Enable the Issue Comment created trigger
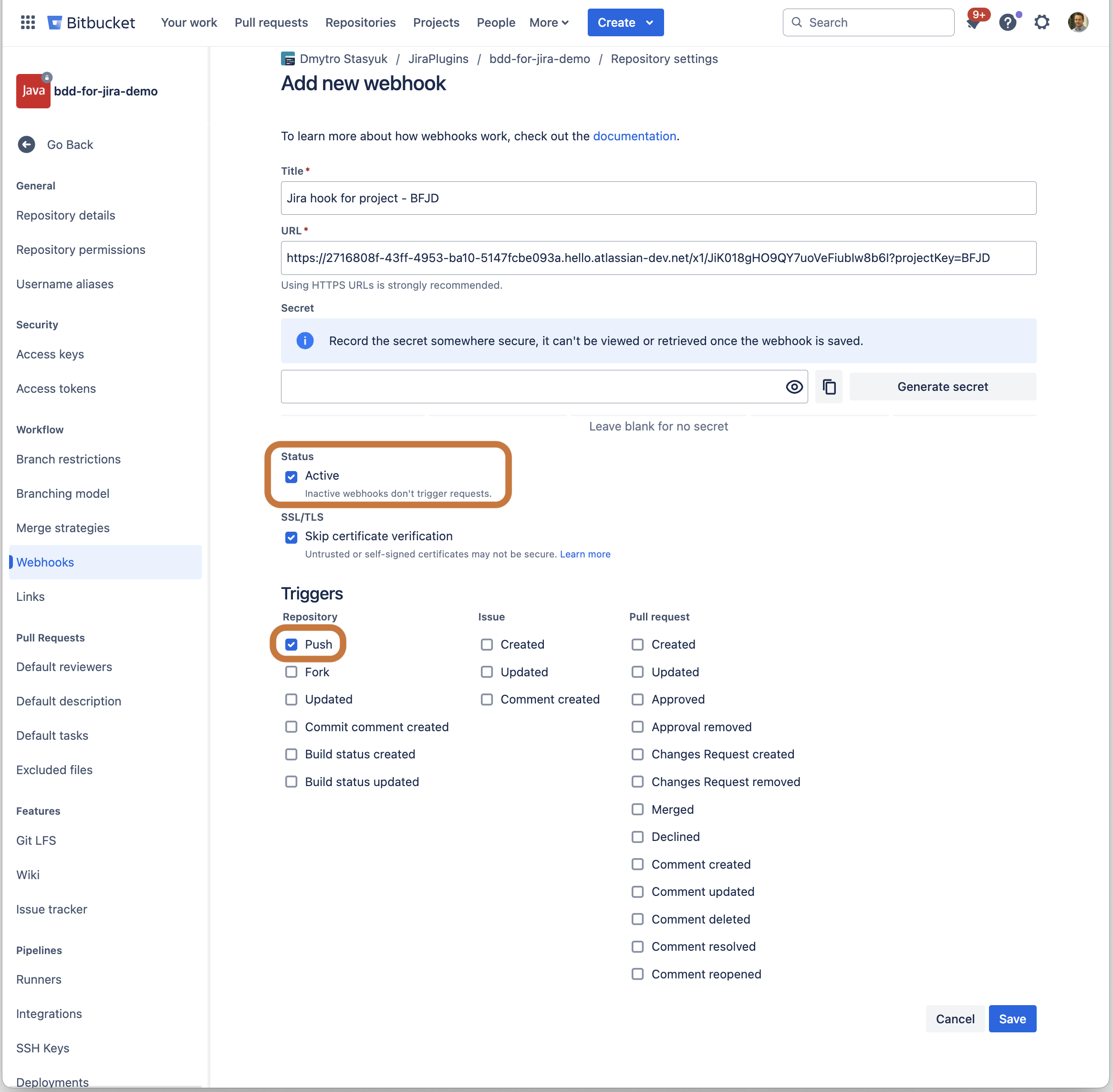 click(x=487, y=700)
